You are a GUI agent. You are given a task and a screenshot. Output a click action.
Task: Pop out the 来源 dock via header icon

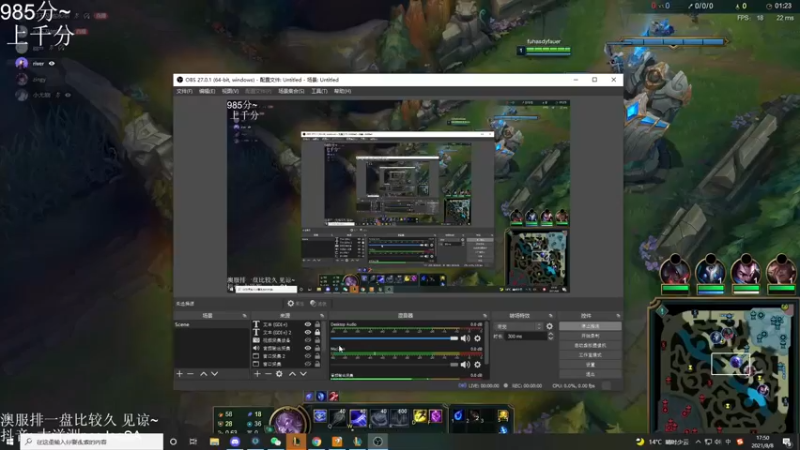point(322,316)
